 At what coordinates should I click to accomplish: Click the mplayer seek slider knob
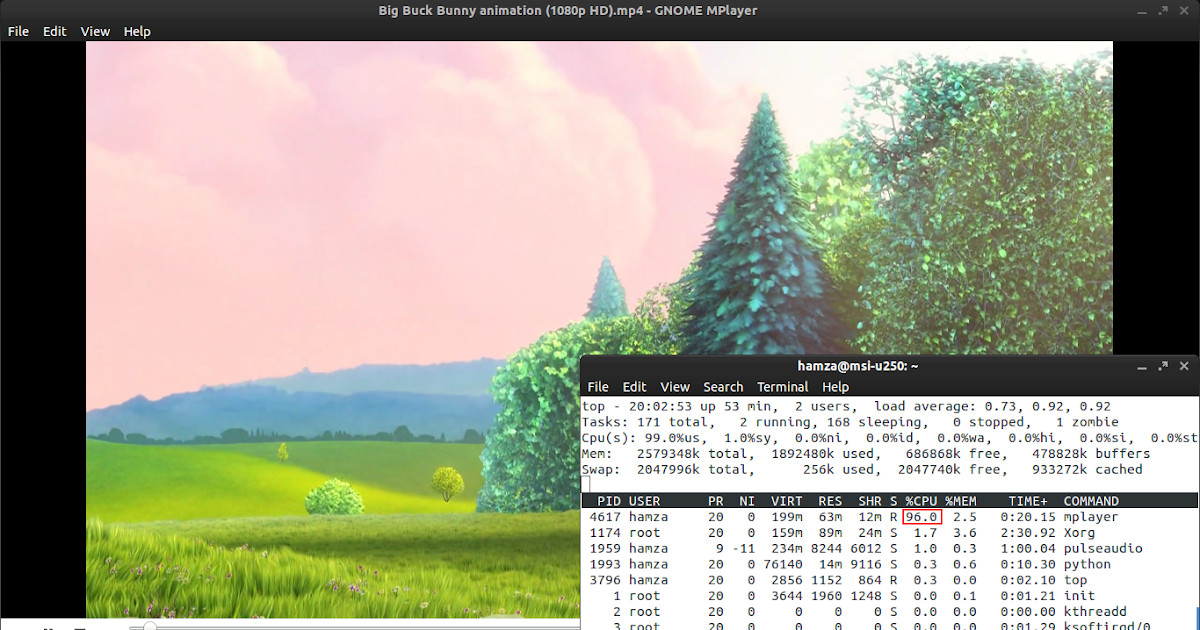point(149,626)
